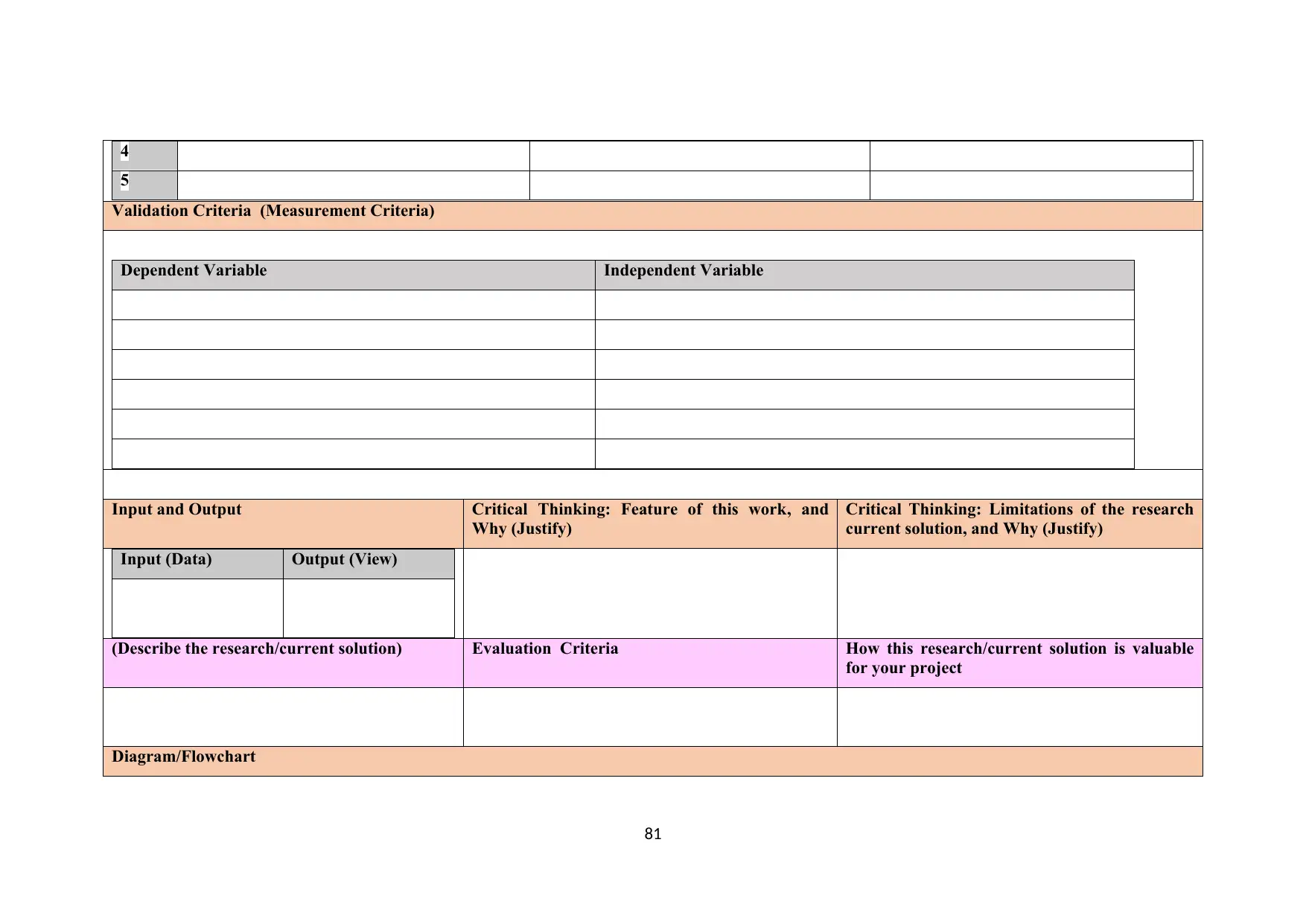Click the Dependent Variable column header
The image size is (1306, 924).
[353, 275]
